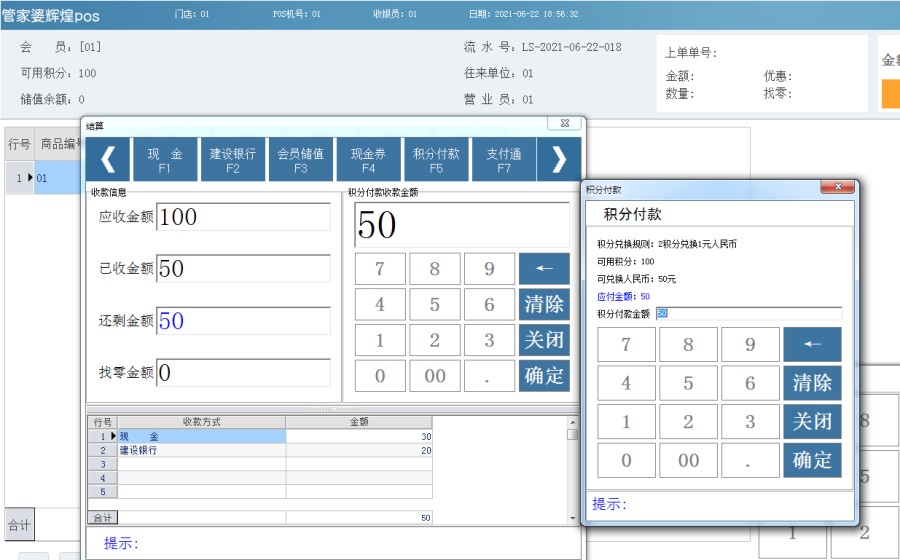This screenshot has width=900, height=560.
Task: Select 现金 F1 payment method
Action: (x=165, y=160)
